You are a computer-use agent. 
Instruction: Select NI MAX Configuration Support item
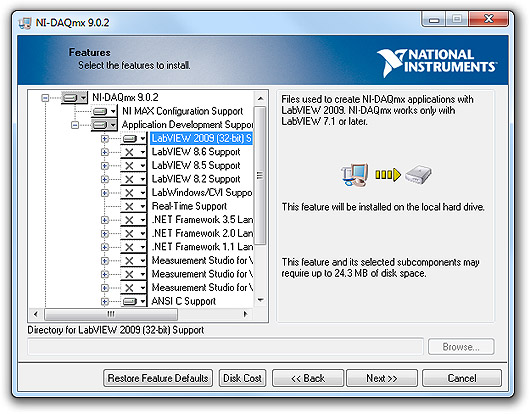183,111
